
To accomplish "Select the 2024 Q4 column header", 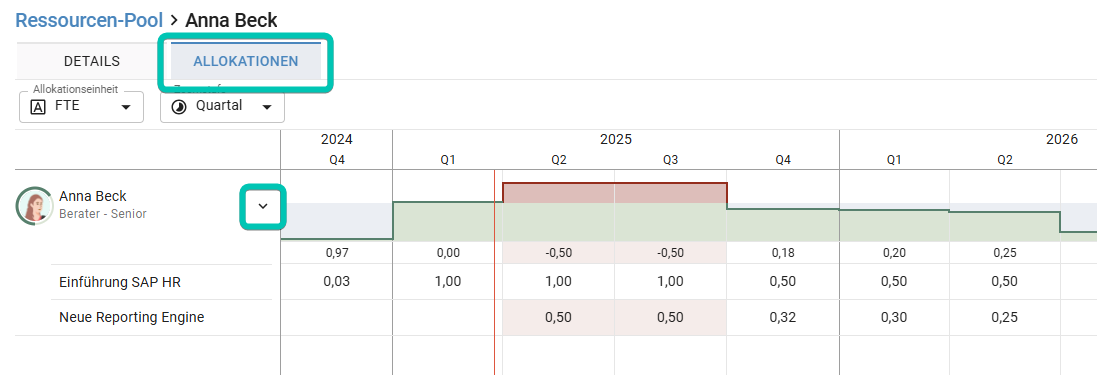I will coord(337,160).
